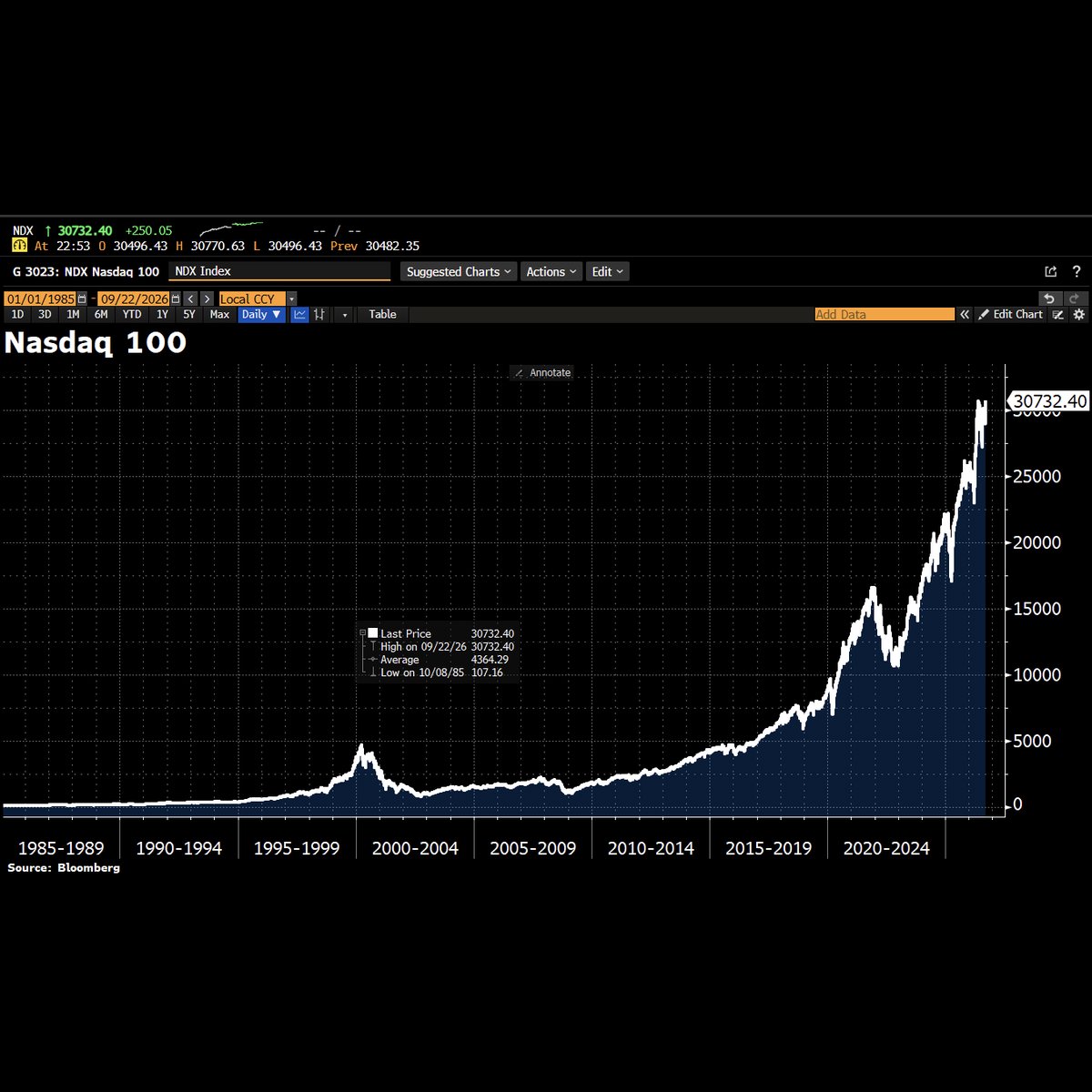Open the Suggested Charts dropdown
The image size is (1092, 1092).
point(459,271)
